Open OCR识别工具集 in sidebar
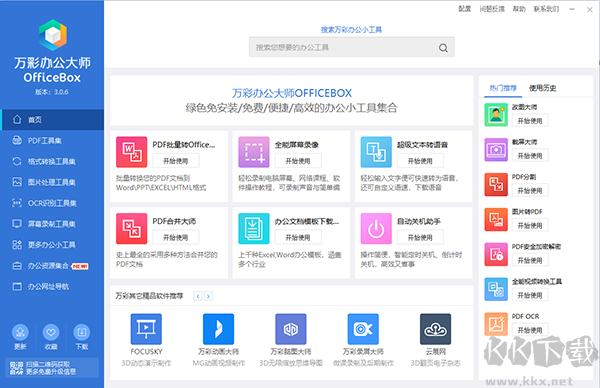This screenshot has height=388, width=600. coord(52,203)
